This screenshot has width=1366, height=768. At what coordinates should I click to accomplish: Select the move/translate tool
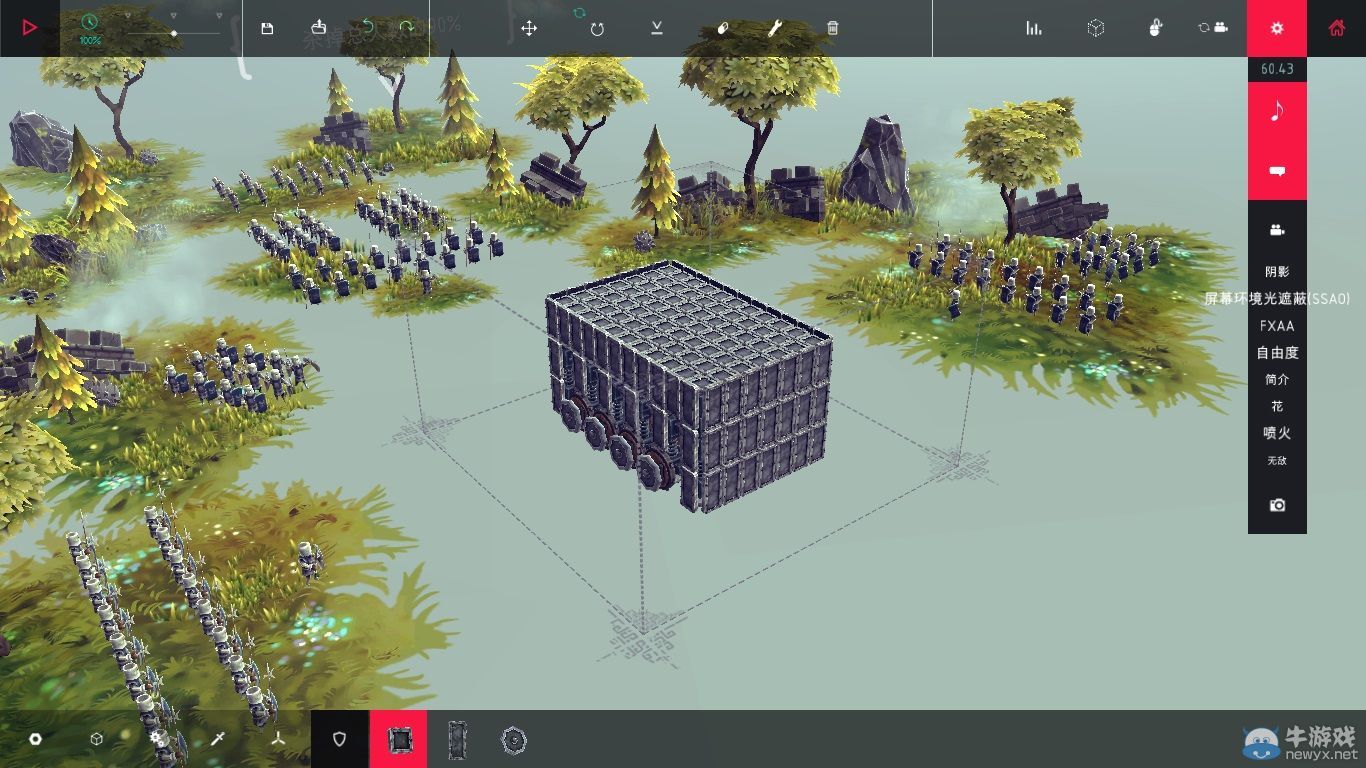(x=529, y=28)
